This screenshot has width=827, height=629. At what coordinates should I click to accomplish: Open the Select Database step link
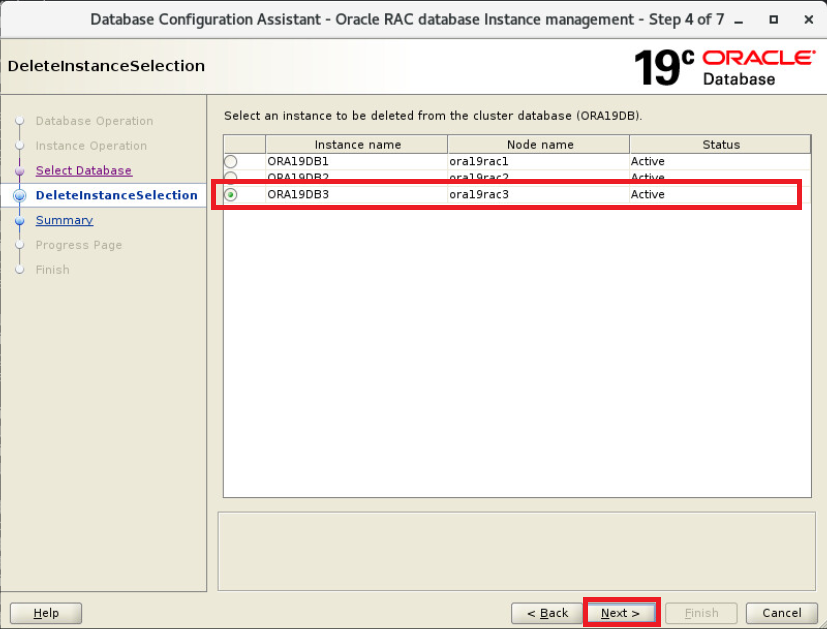coord(84,170)
